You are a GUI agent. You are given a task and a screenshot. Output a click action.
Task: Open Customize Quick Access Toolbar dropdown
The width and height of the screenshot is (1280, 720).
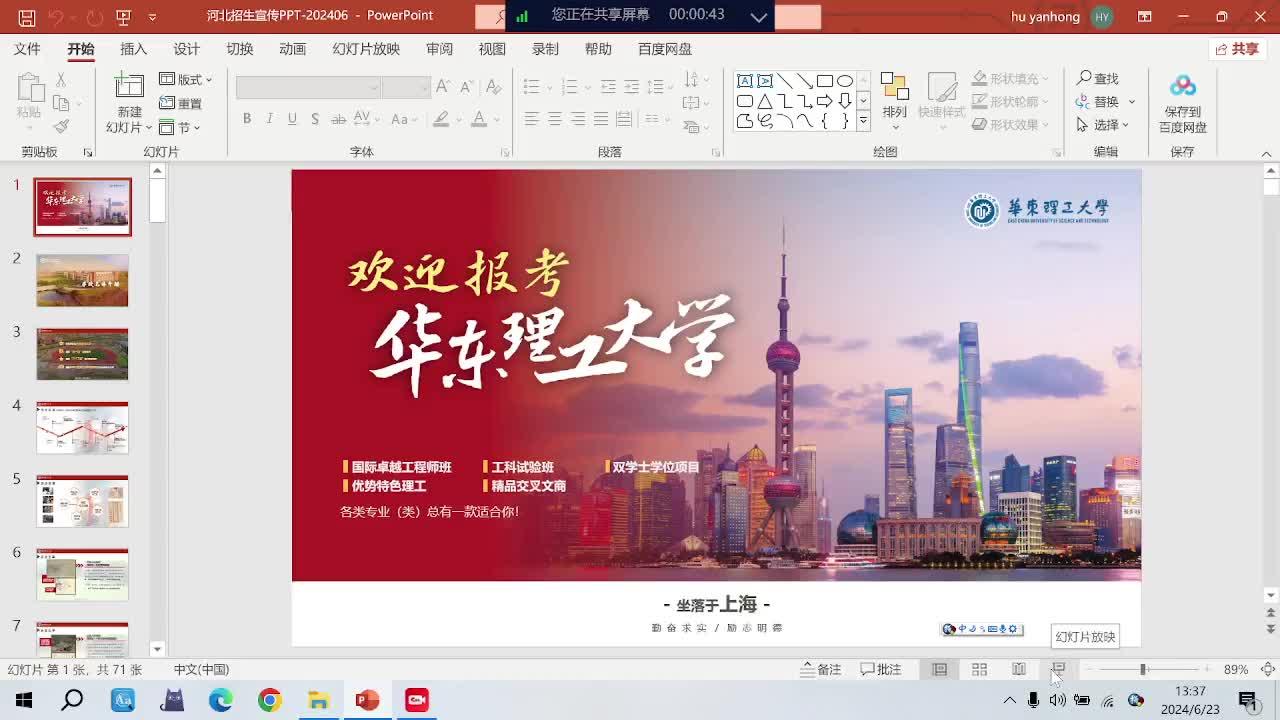tap(152, 17)
